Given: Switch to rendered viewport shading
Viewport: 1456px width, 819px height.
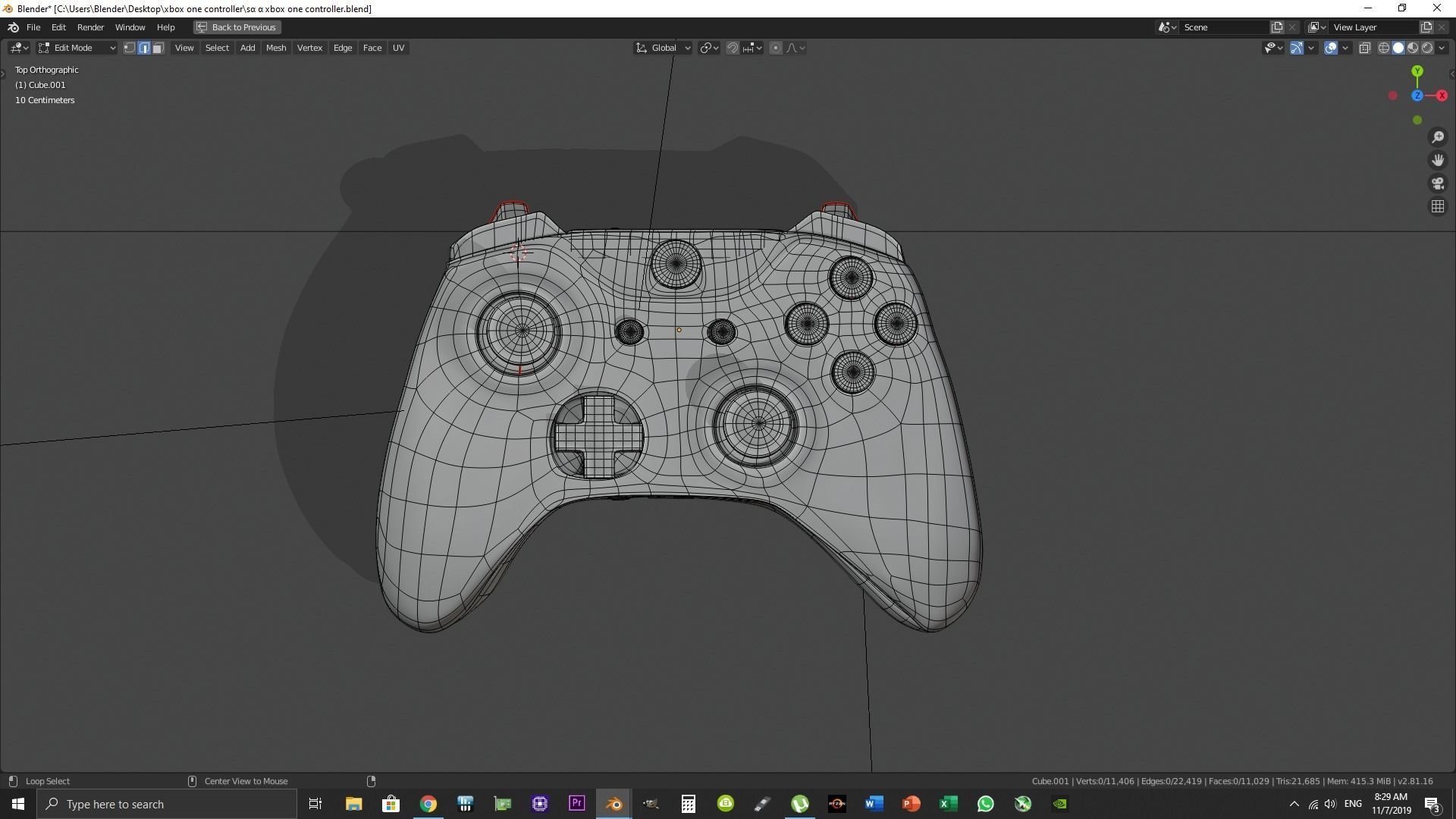Looking at the screenshot, I should (1427, 48).
